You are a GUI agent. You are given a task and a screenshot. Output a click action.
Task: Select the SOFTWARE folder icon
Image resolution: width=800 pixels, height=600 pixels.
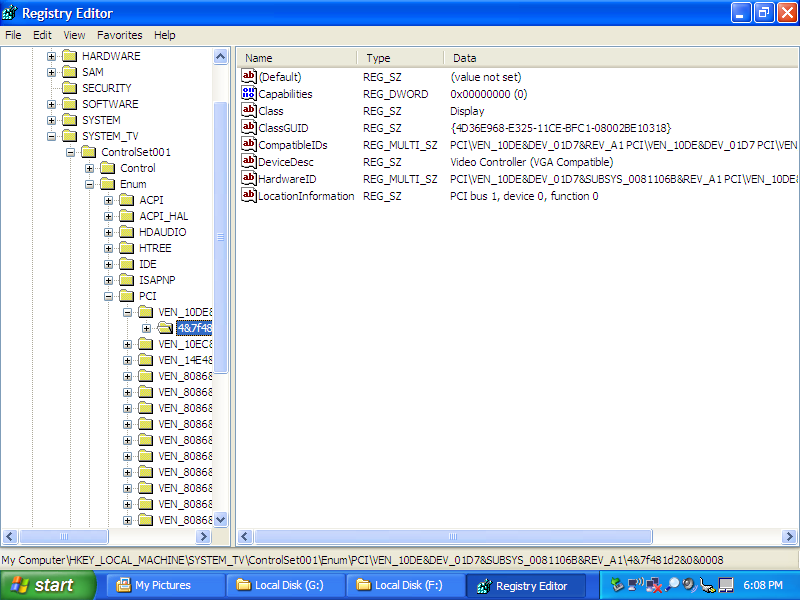tap(69, 104)
